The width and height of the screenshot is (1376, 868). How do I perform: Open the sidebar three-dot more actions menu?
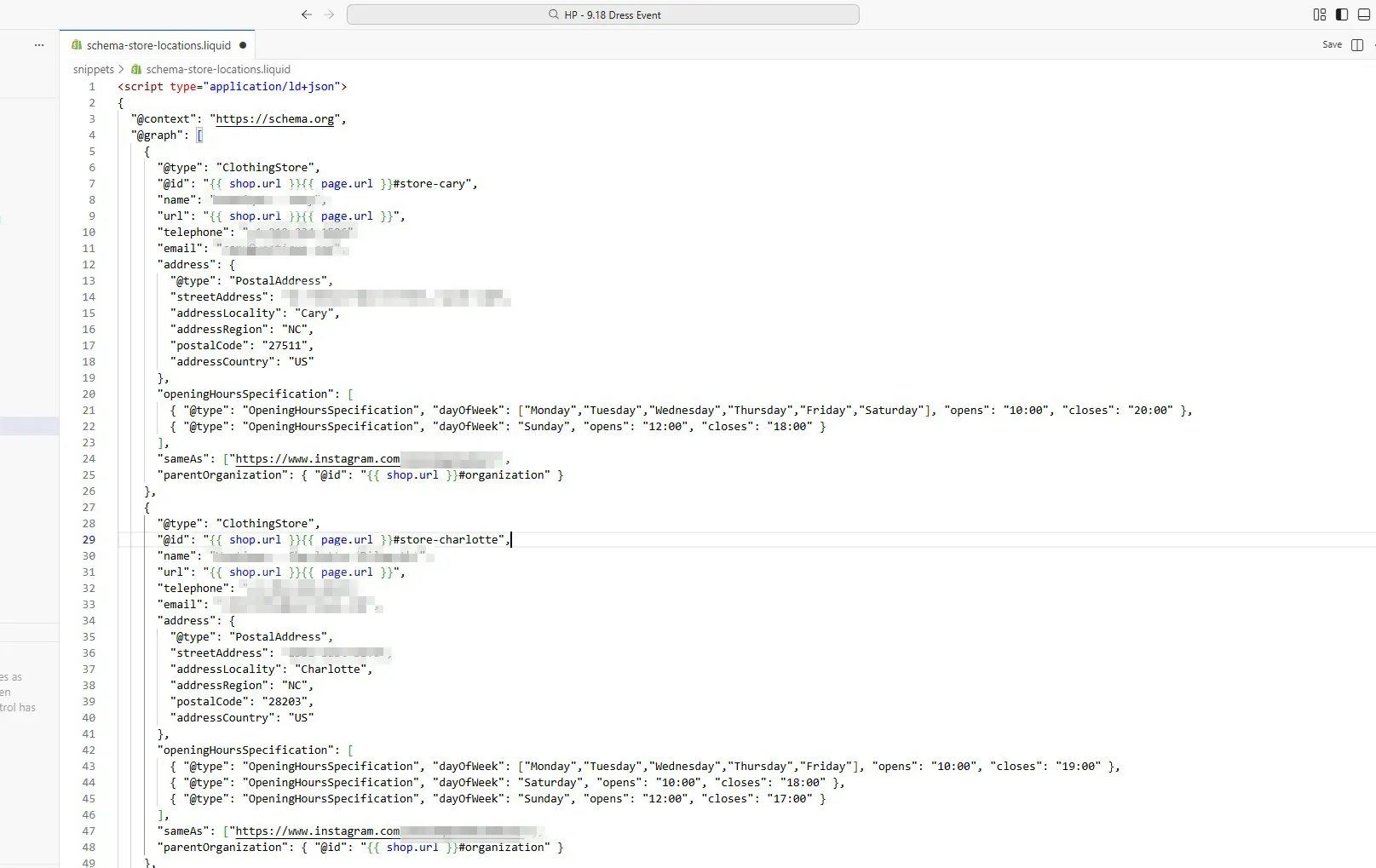[x=39, y=44]
